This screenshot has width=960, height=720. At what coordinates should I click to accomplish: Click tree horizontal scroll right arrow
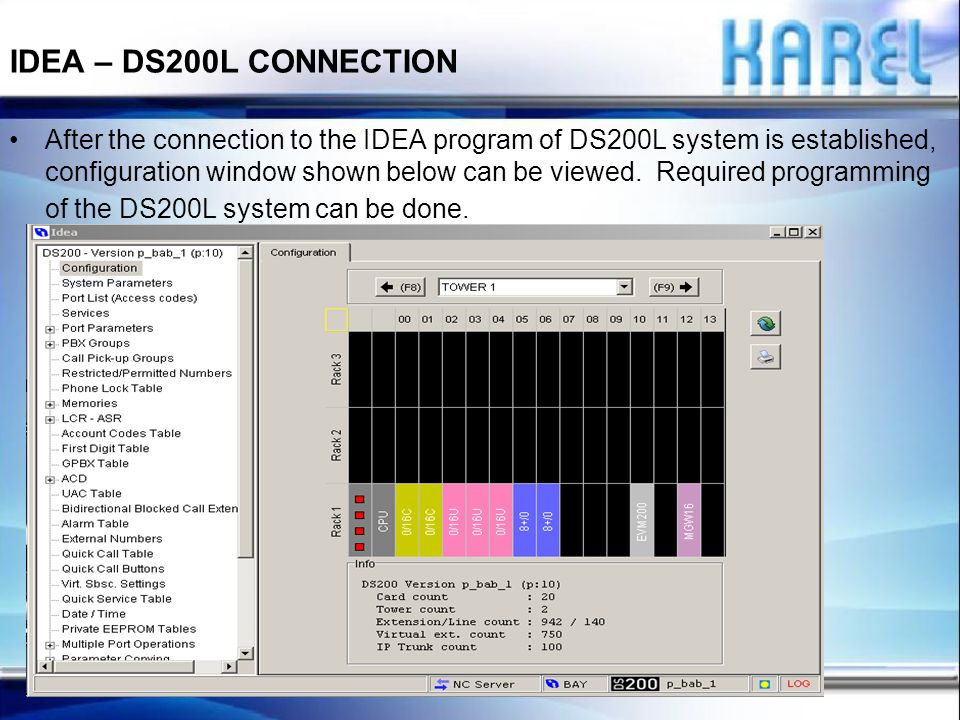point(229,666)
